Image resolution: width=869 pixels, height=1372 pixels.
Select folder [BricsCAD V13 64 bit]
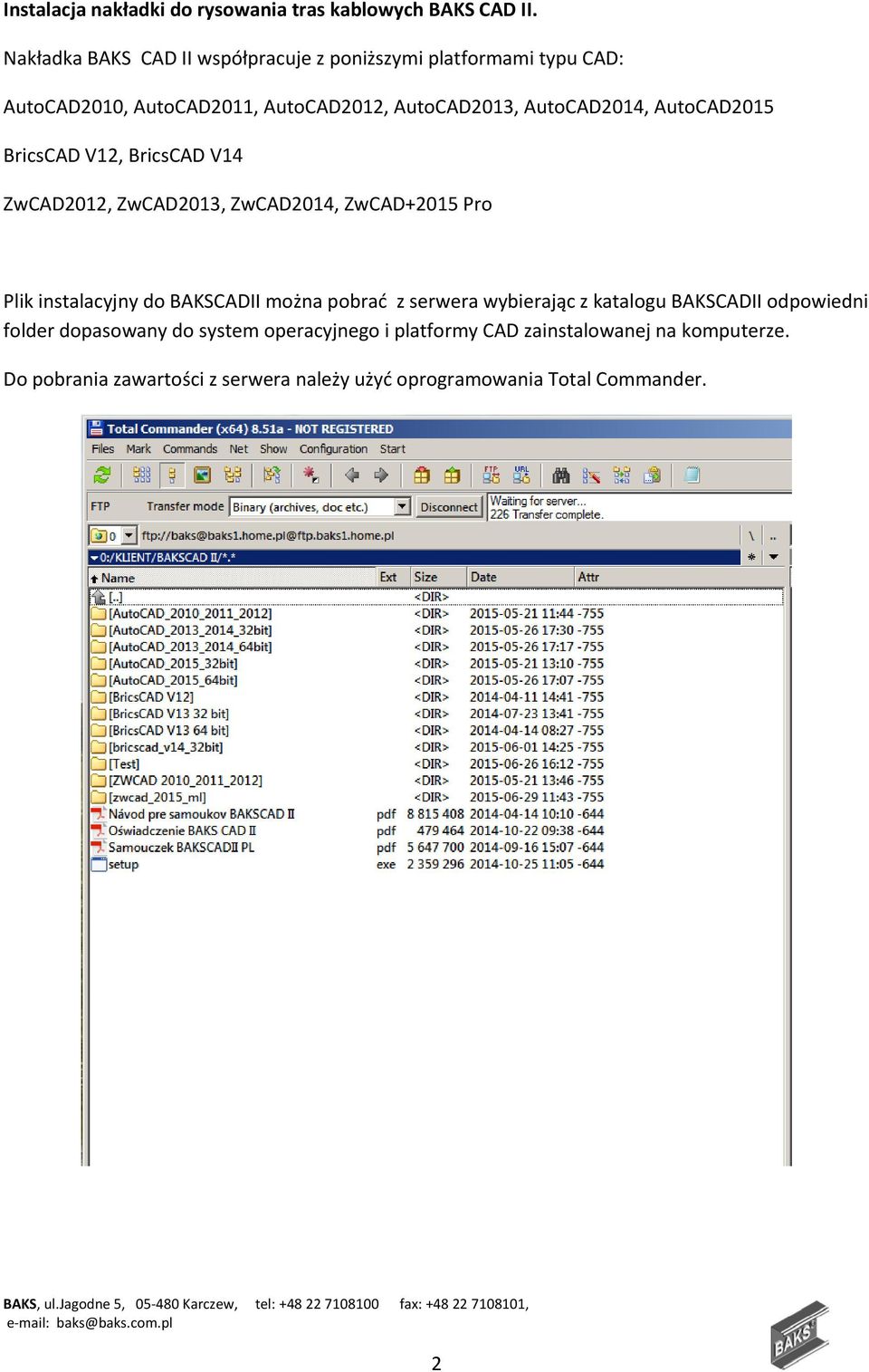click(169, 731)
